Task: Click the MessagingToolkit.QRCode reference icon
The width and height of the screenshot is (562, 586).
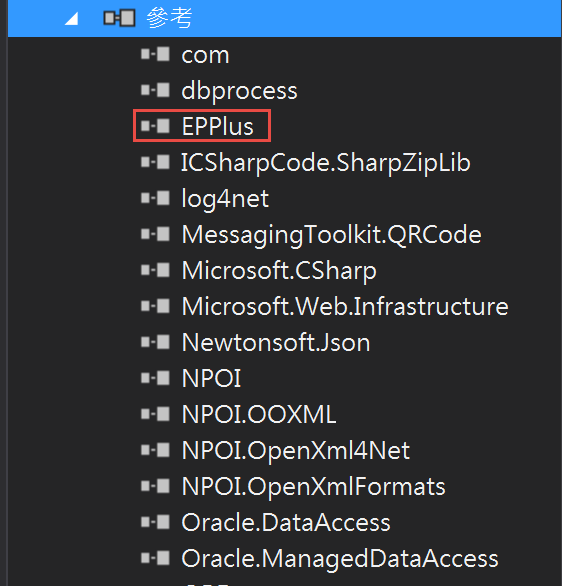Action: click(x=155, y=234)
